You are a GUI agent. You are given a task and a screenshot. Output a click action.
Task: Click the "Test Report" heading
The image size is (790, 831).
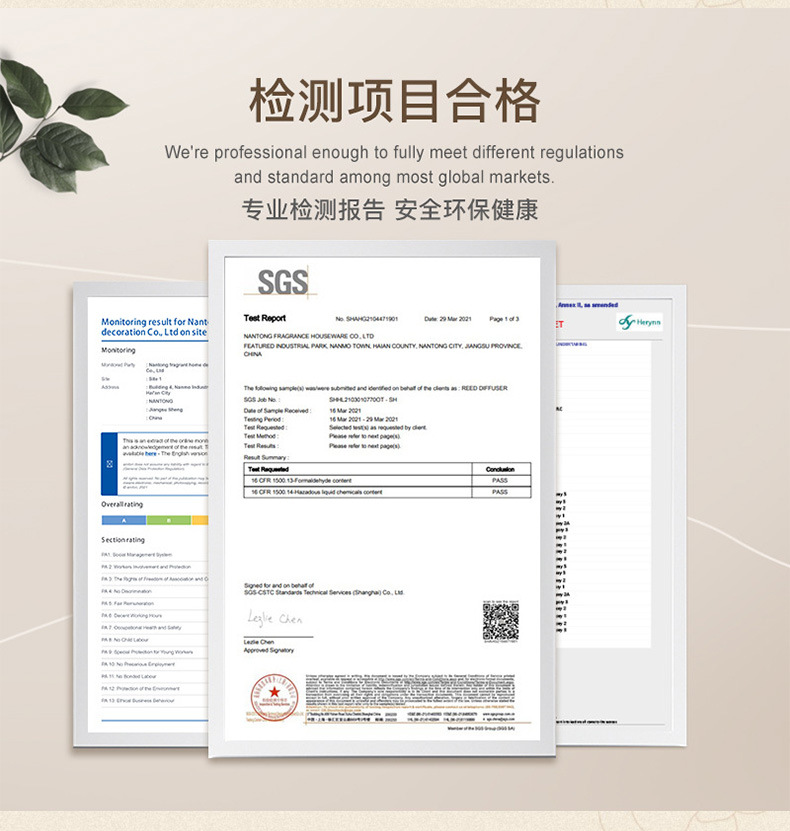coord(264,318)
